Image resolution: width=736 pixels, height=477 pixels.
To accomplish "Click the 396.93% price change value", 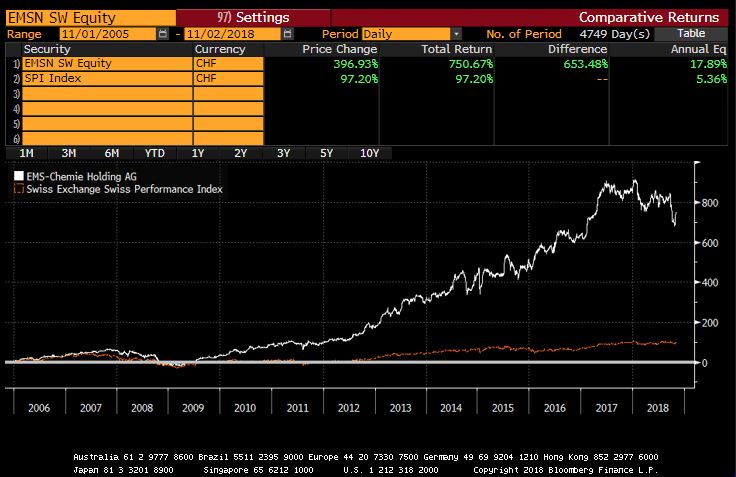I will point(355,64).
